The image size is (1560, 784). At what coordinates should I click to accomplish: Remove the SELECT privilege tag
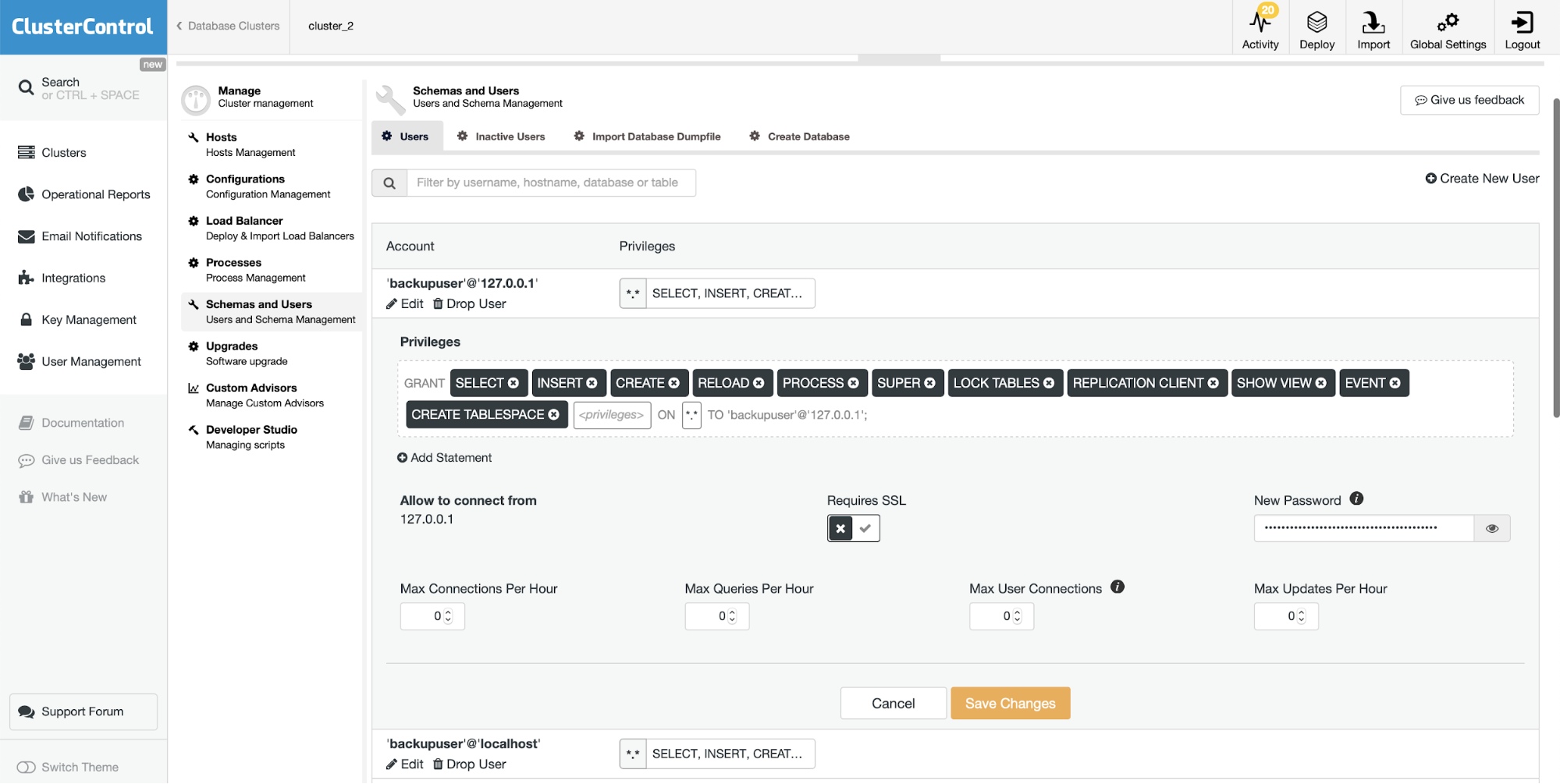(x=513, y=383)
